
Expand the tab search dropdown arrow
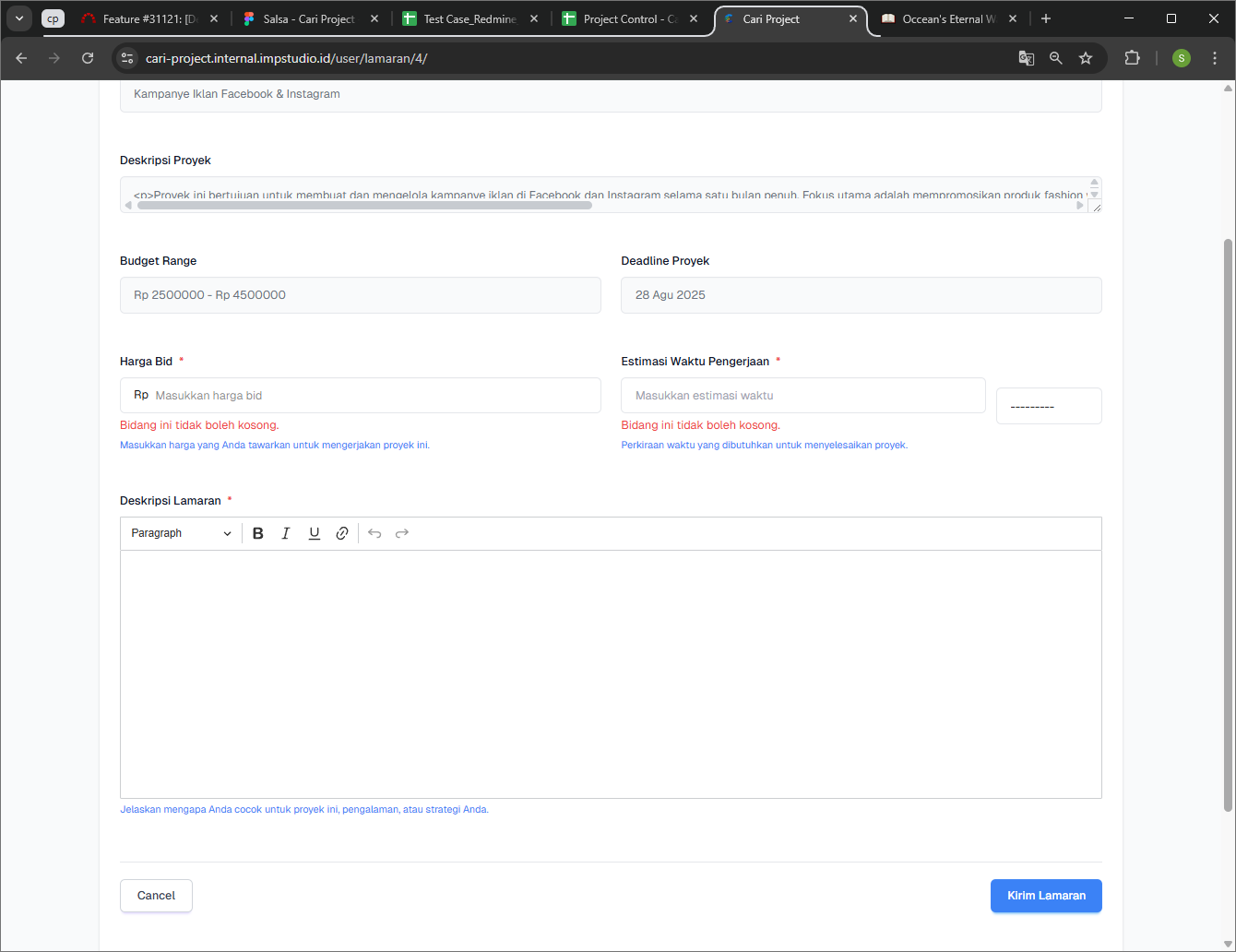pyautogui.click(x=19, y=18)
